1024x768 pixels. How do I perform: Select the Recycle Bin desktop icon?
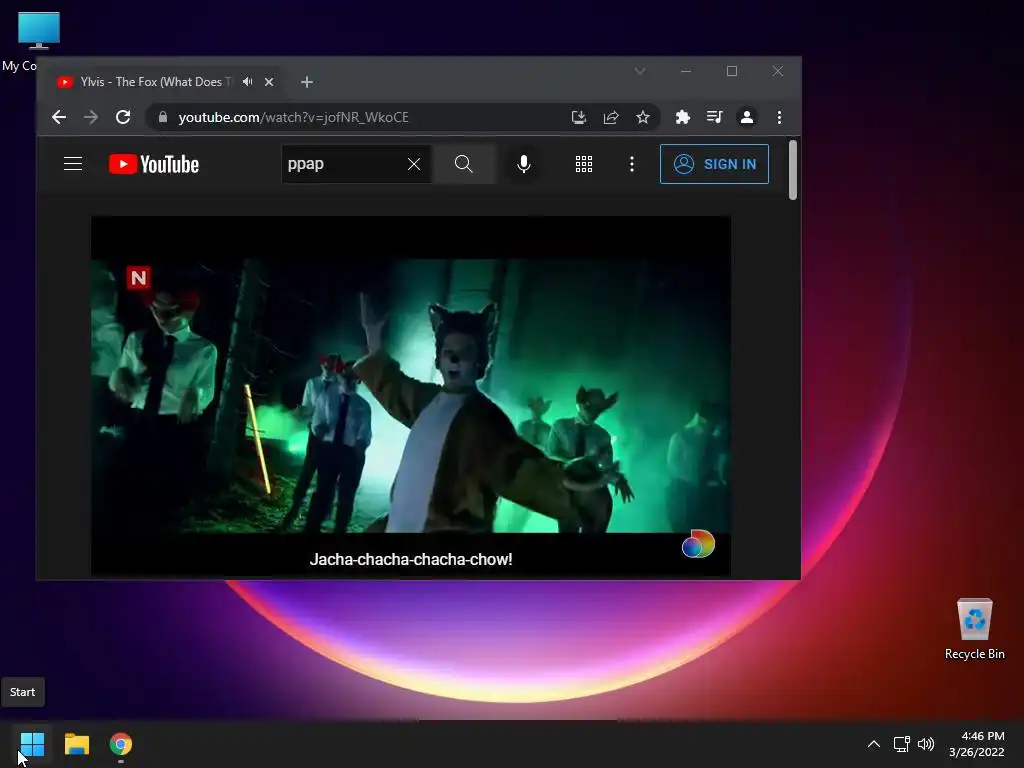[974, 629]
